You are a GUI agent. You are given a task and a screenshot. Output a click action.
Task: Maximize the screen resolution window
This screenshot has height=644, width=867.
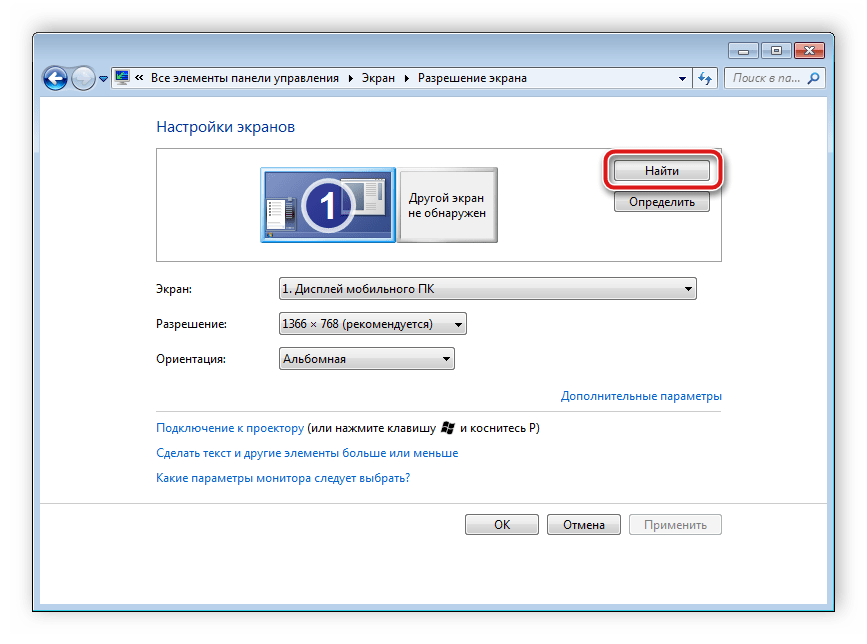[776, 51]
